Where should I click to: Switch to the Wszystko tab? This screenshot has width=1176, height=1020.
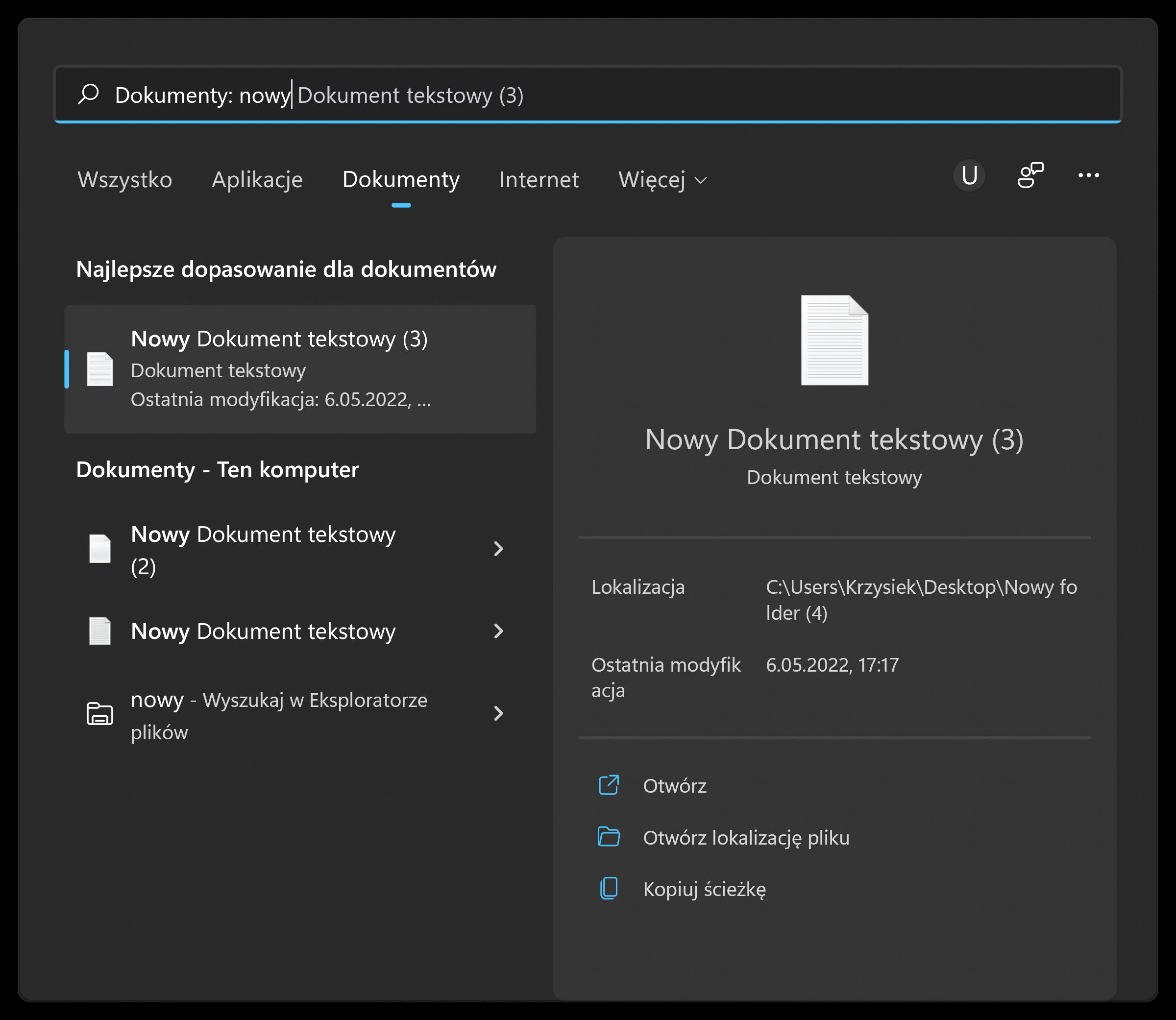pyautogui.click(x=124, y=180)
